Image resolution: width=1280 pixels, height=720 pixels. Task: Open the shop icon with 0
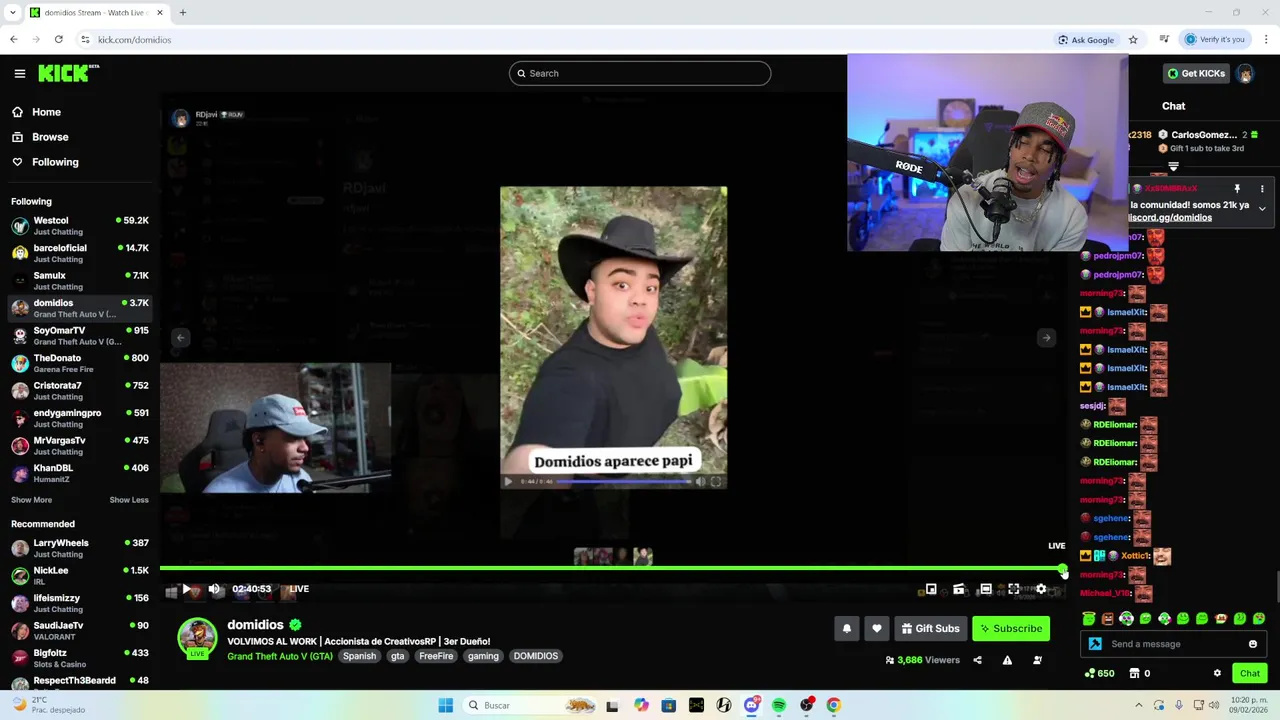click(x=1140, y=673)
